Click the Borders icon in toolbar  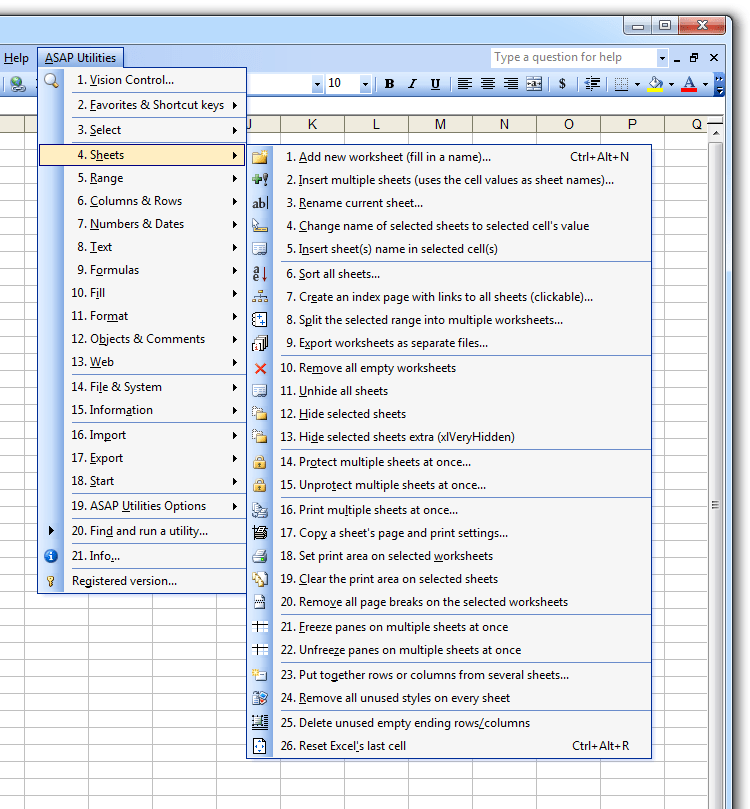point(622,84)
